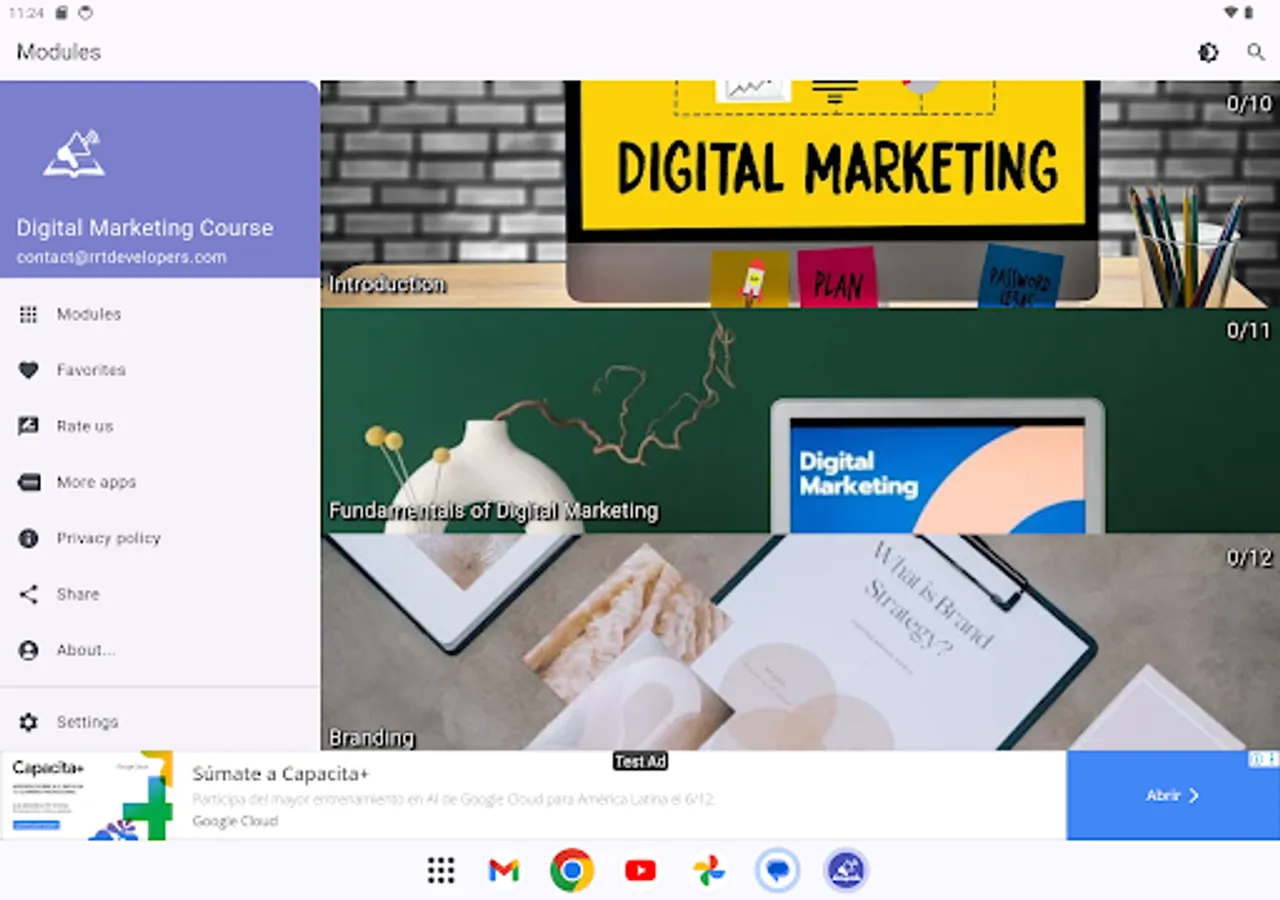Select the Modules header title
This screenshot has width=1280, height=900.
click(57, 51)
